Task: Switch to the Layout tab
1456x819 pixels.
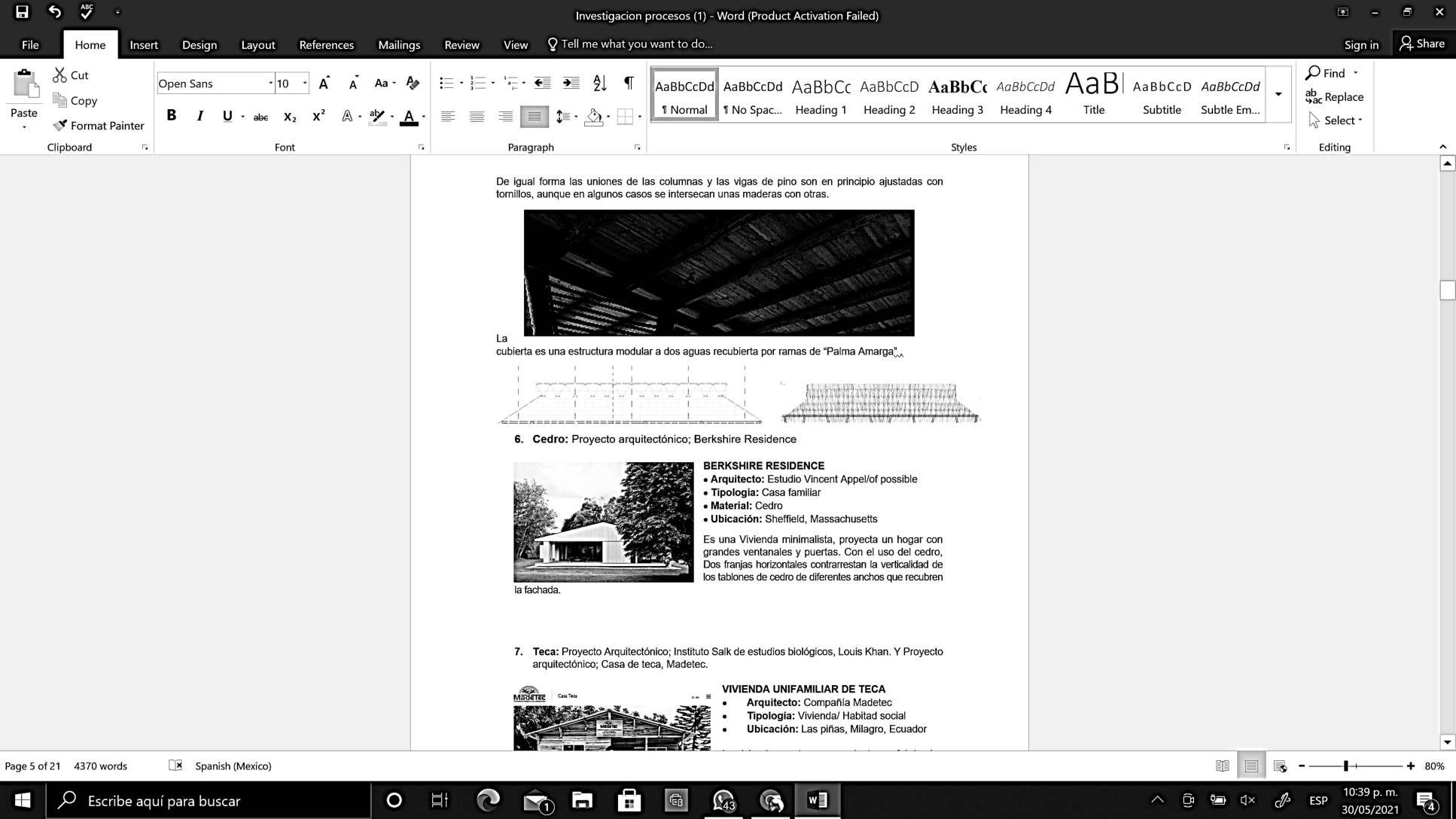Action: click(x=257, y=44)
